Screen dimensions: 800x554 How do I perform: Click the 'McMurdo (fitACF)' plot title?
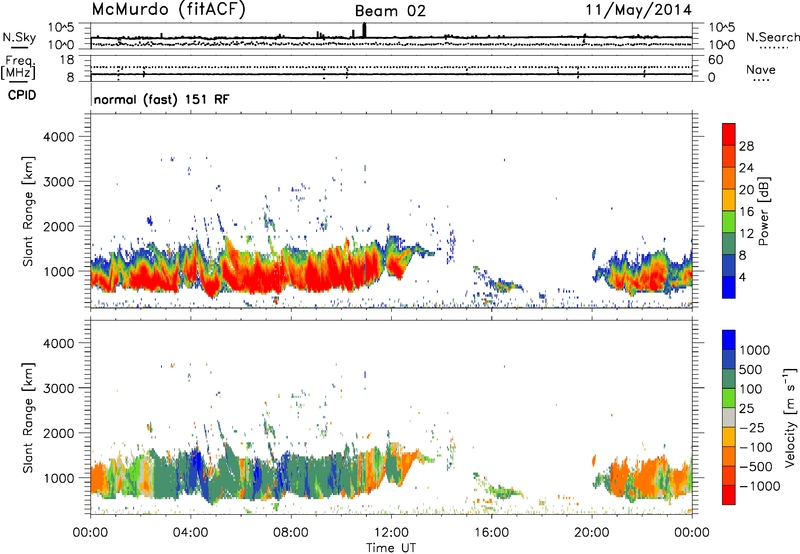(168, 10)
